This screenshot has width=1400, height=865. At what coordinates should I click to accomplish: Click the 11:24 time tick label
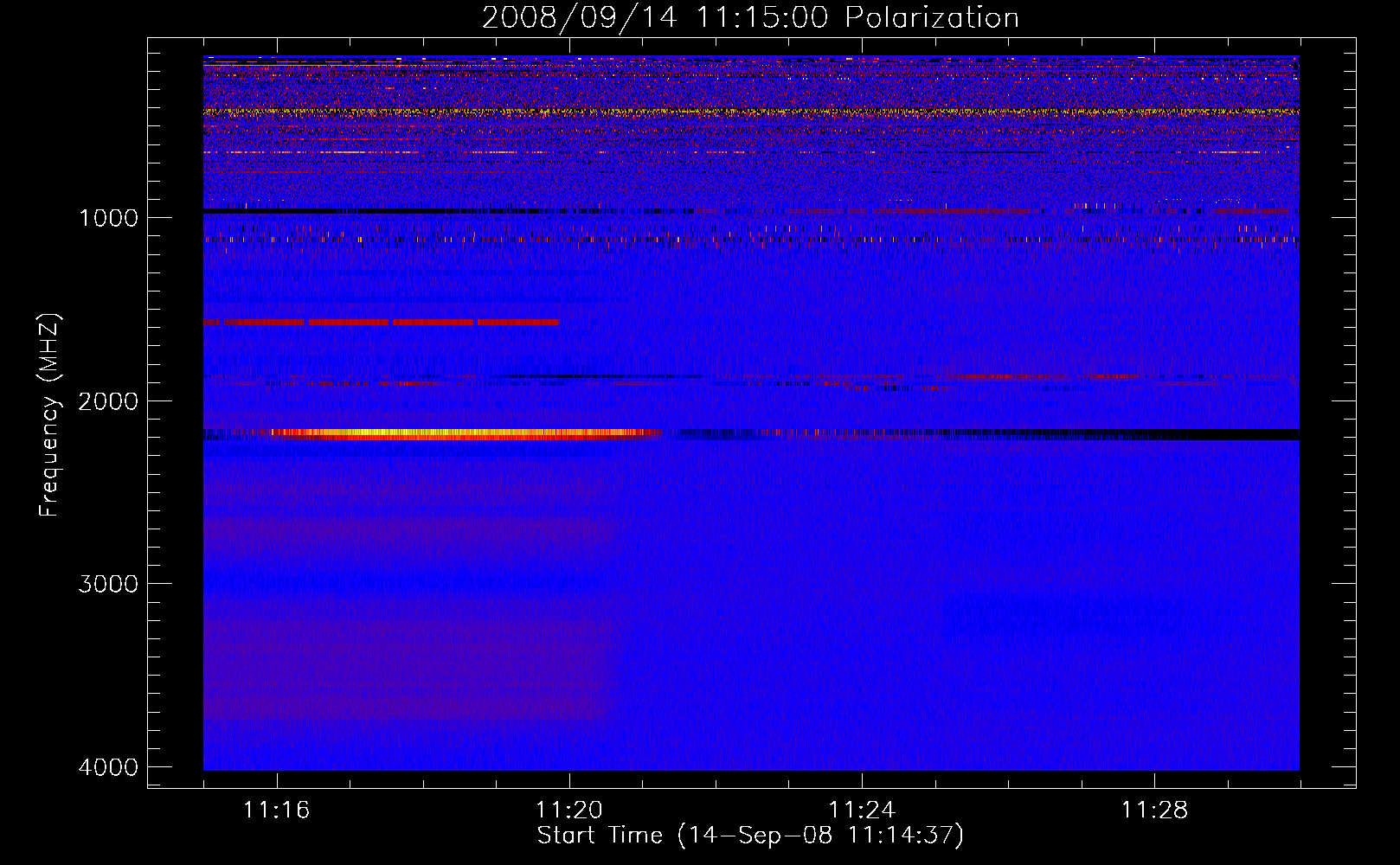pyautogui.click(x=862, y=811)
